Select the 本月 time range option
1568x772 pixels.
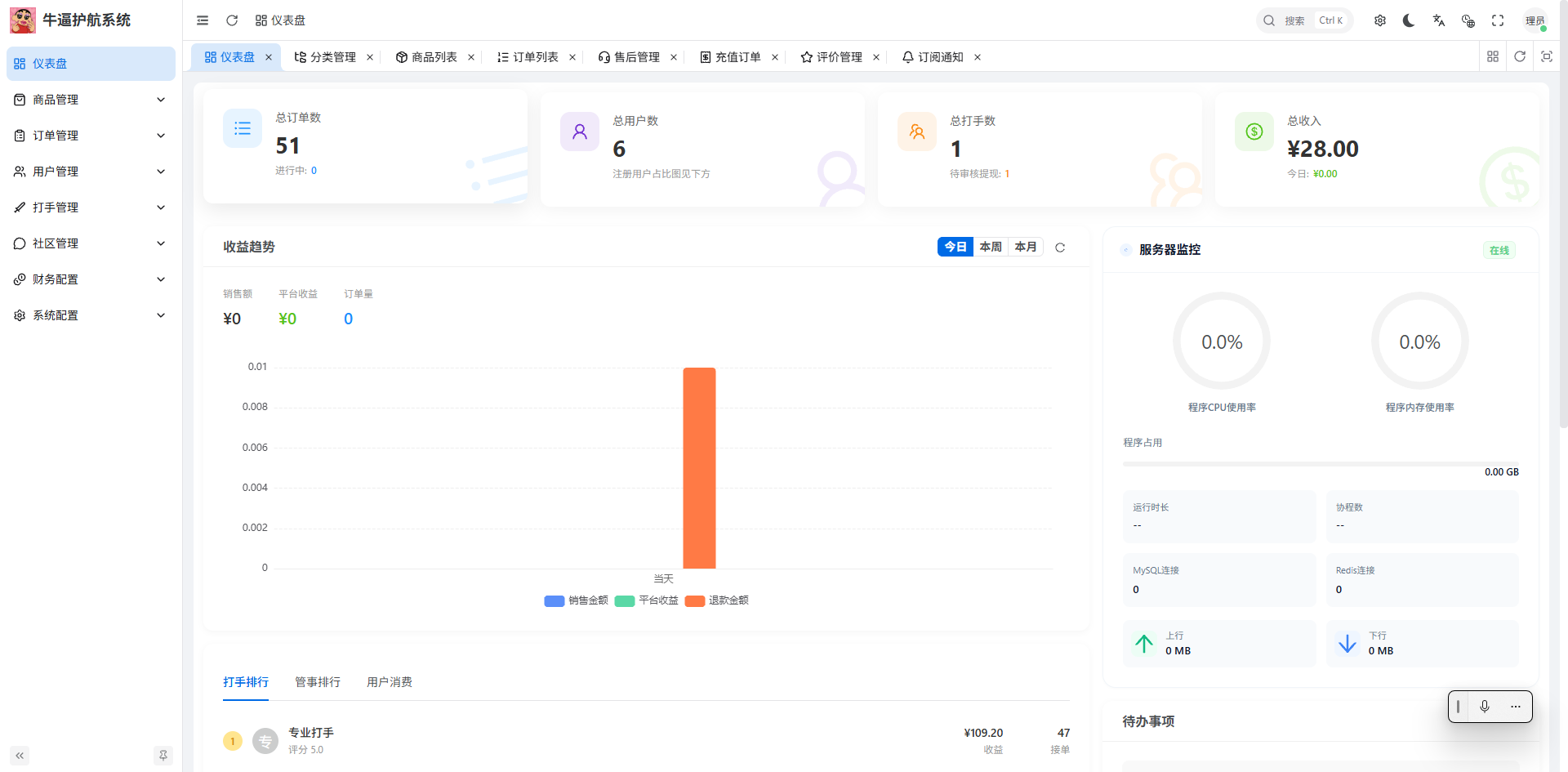(1025, 247)
